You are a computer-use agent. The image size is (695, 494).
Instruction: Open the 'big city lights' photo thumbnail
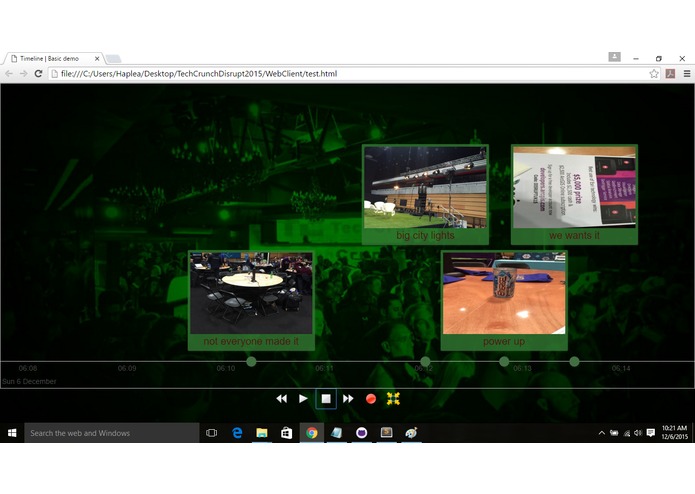425,187
